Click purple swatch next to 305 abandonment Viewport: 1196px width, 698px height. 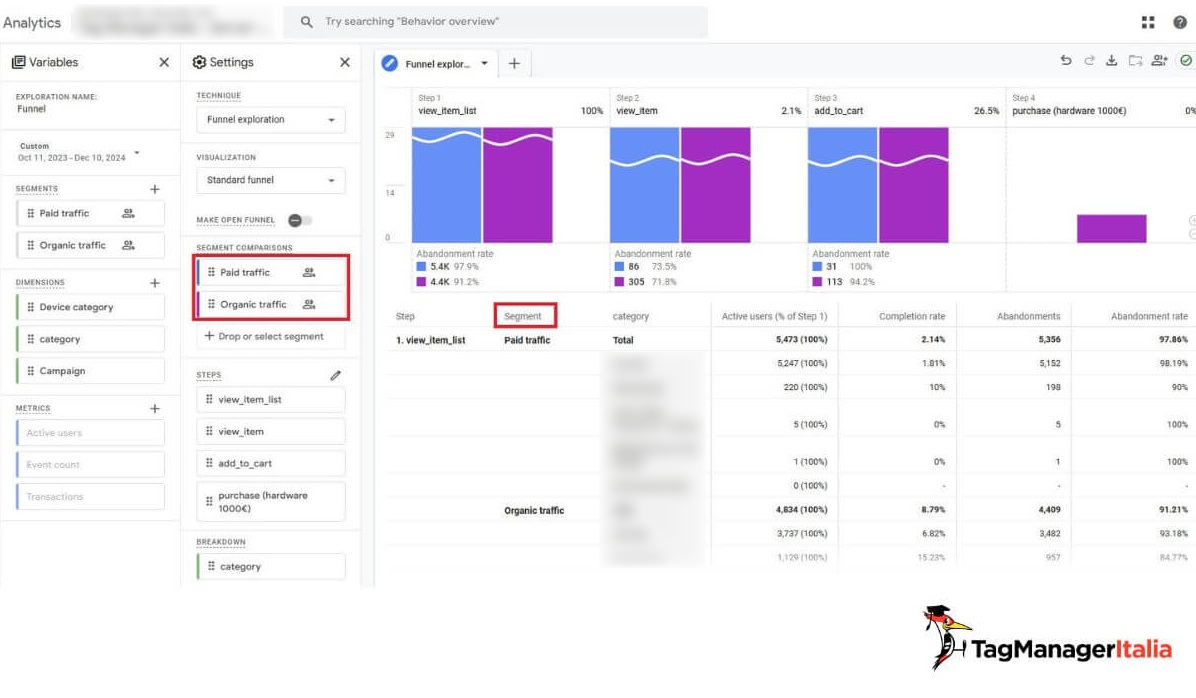tap(619, 282)
